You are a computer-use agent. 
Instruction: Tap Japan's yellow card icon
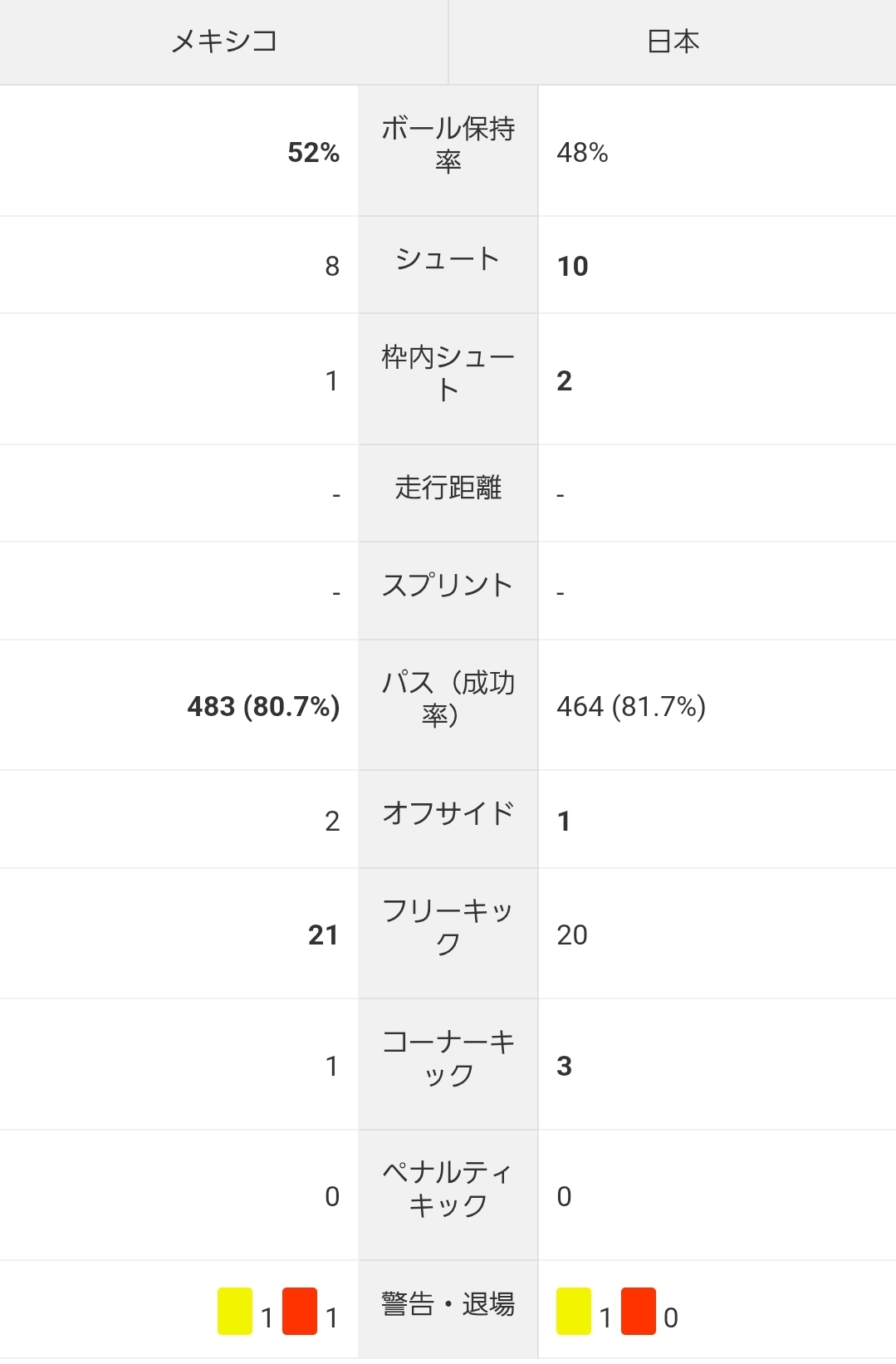pos(574,1311)
